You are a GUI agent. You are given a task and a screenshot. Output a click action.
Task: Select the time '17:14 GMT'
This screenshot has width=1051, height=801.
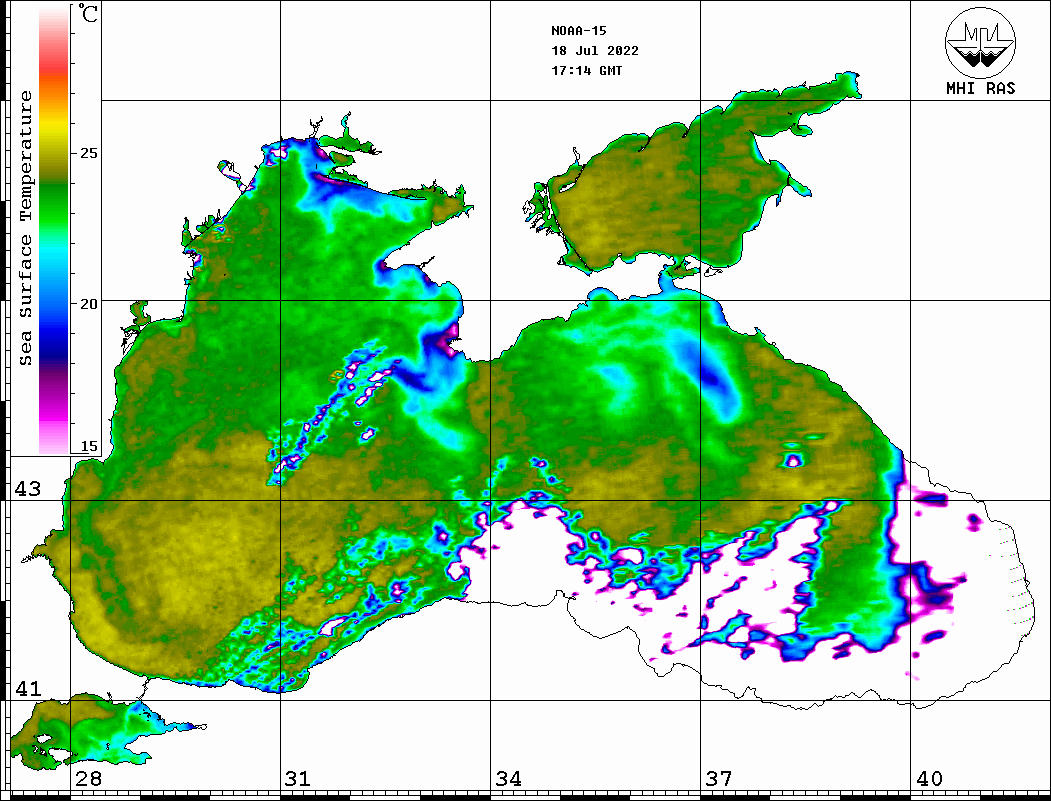tap(586, 70)
